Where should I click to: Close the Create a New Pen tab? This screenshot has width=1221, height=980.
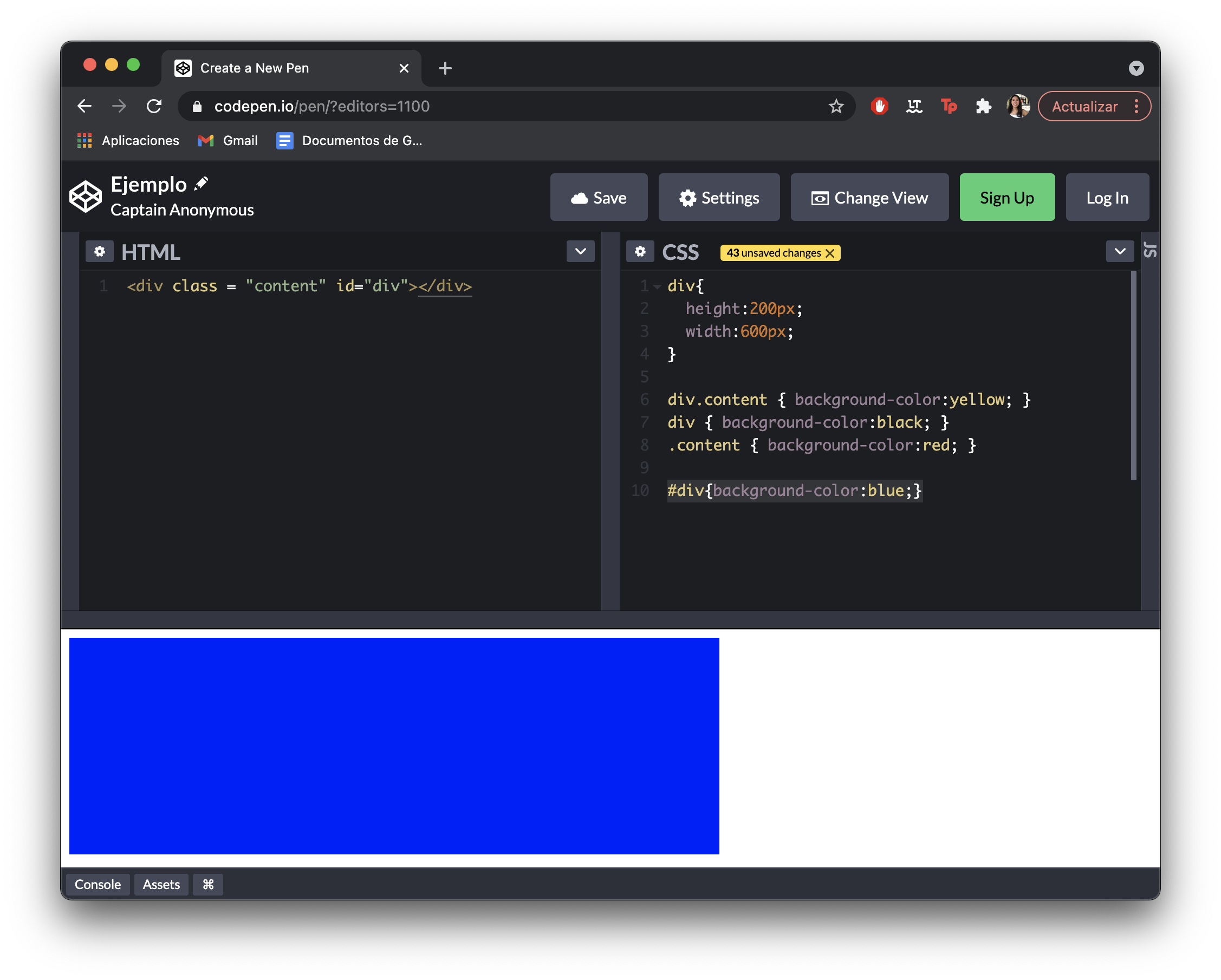[x=404, y=68]
